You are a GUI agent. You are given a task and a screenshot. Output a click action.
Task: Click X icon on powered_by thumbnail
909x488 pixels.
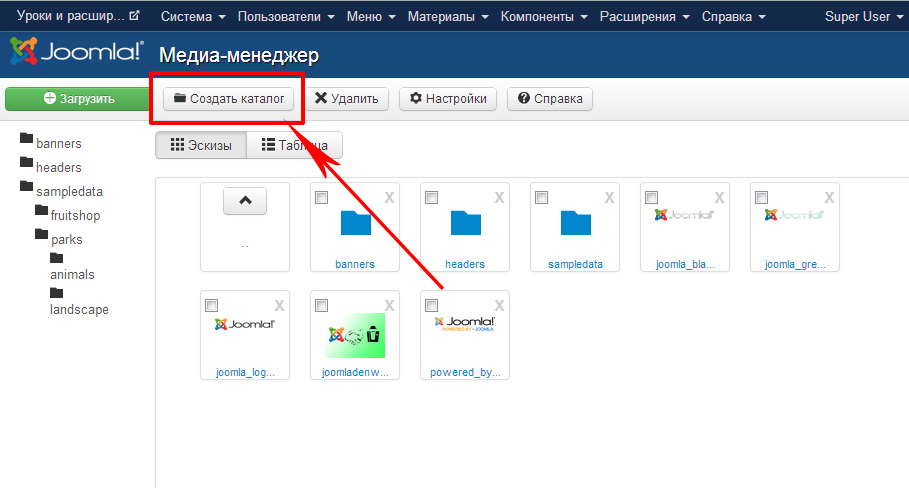[x=500, y=306]
